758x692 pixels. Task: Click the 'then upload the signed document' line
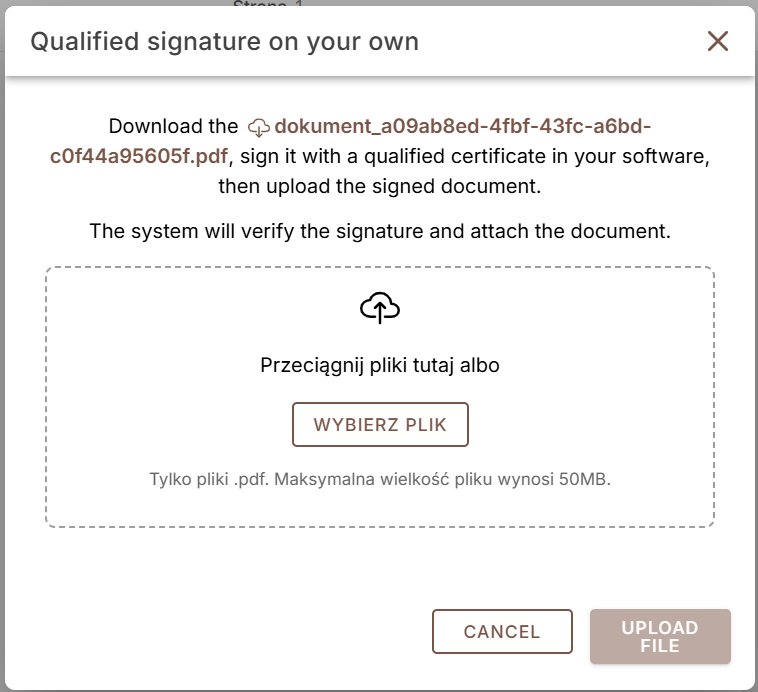click(380, 186)
